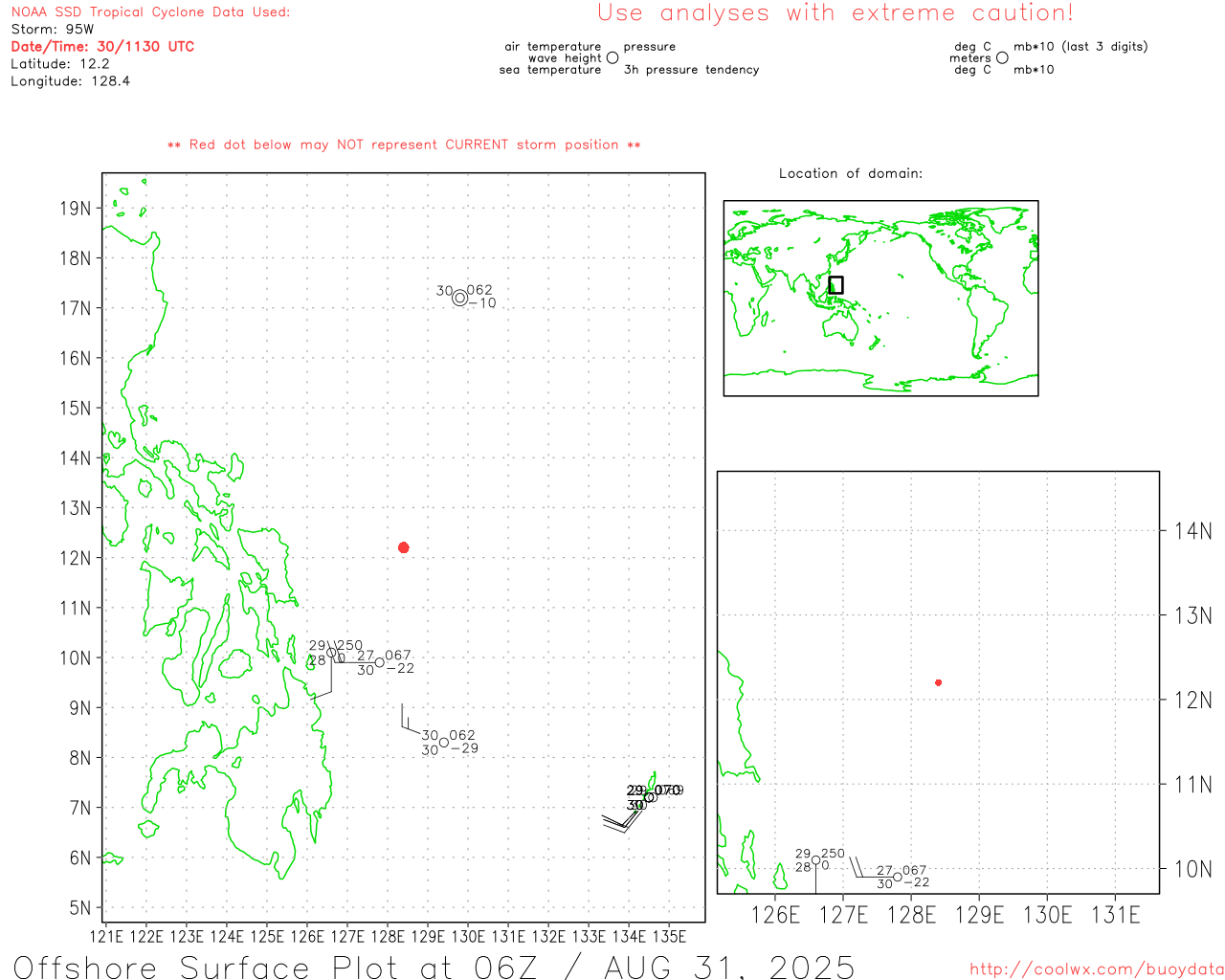Click the world overview map thumbnail
The image size is (1225, 980).
880,298
